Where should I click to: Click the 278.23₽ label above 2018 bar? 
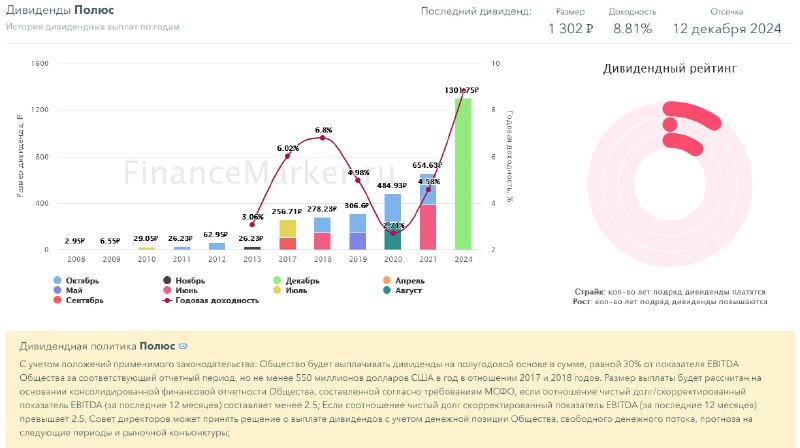tap(322, 209)
